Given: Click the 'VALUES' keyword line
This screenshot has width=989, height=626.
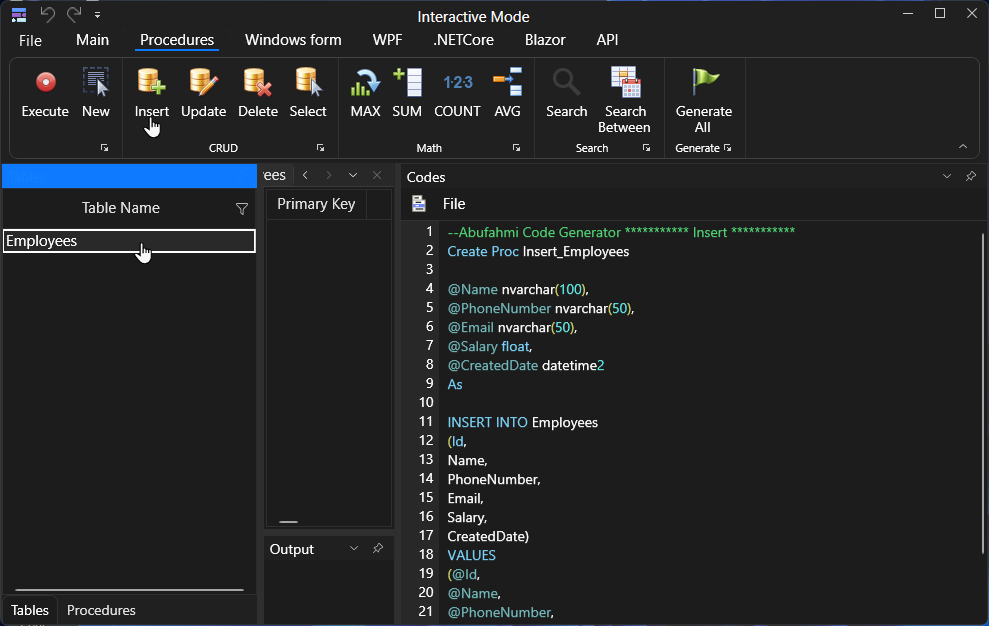Looking at the screenshot, I should tap(471, 555).
